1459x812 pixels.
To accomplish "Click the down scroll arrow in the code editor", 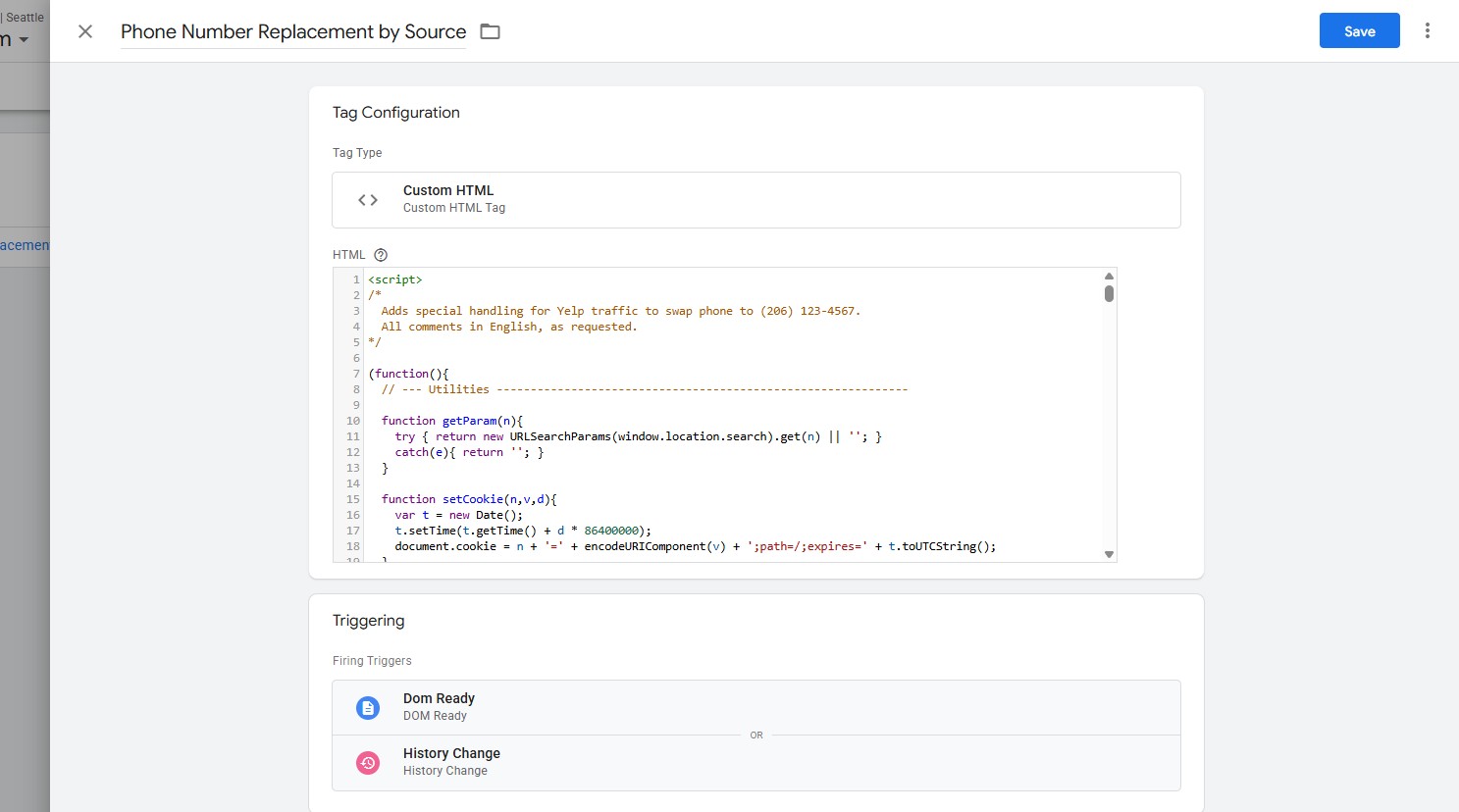I will 1109,553.
